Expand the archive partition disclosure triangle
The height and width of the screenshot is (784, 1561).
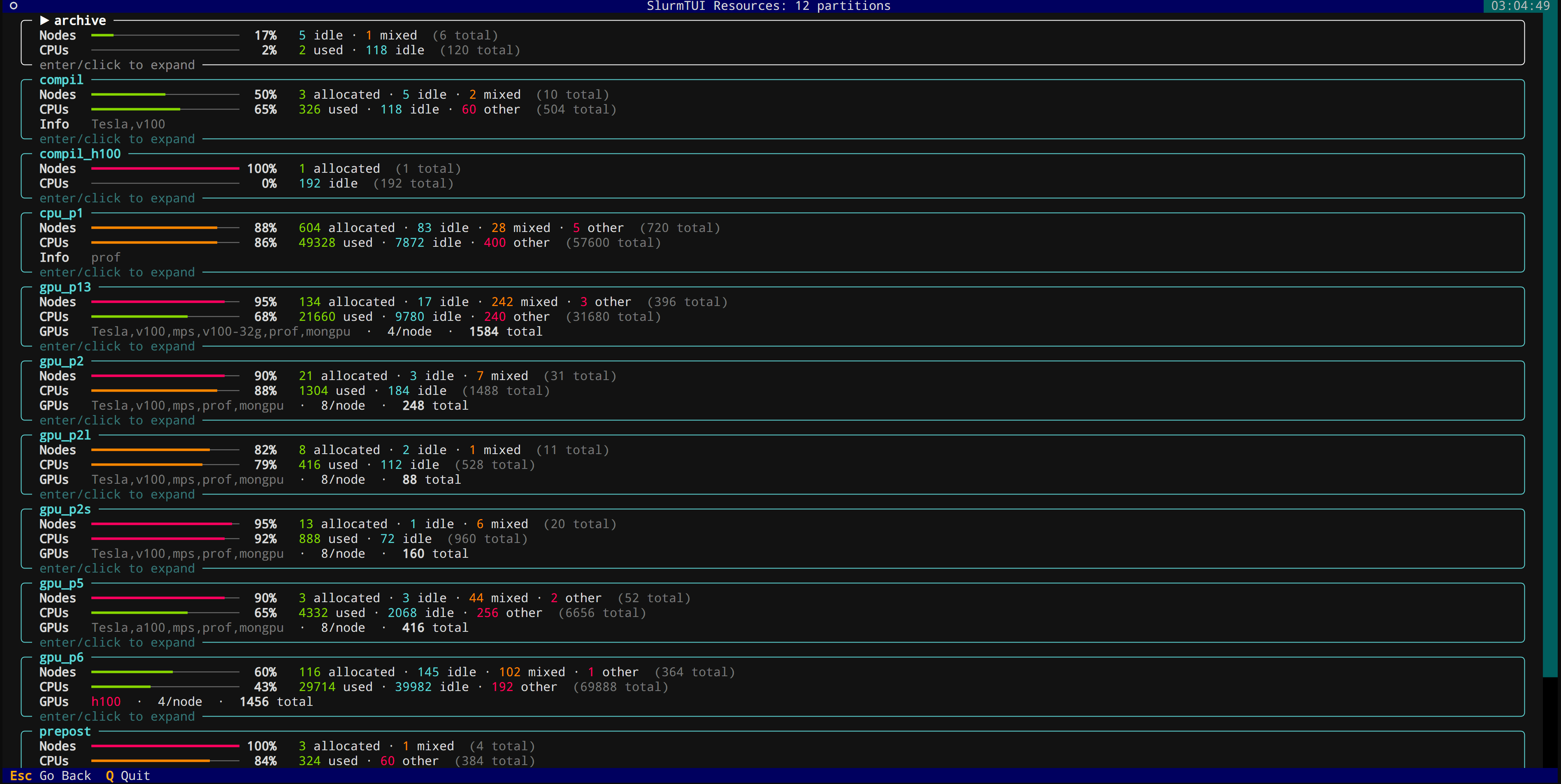pyautogui.click(x=44, y=20)
